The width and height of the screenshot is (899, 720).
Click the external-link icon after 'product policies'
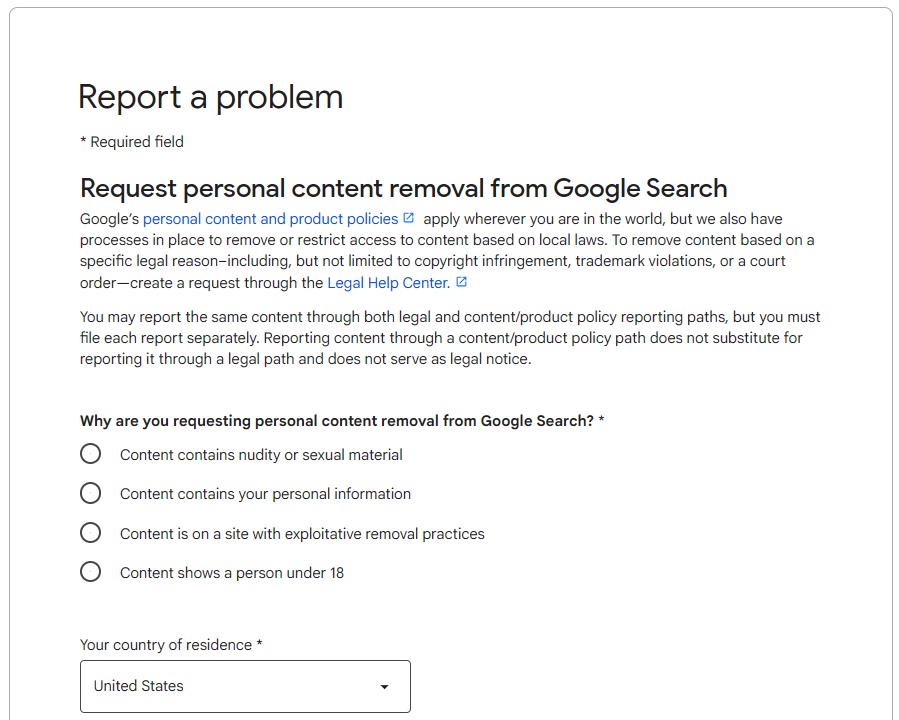tap(409, 218)
